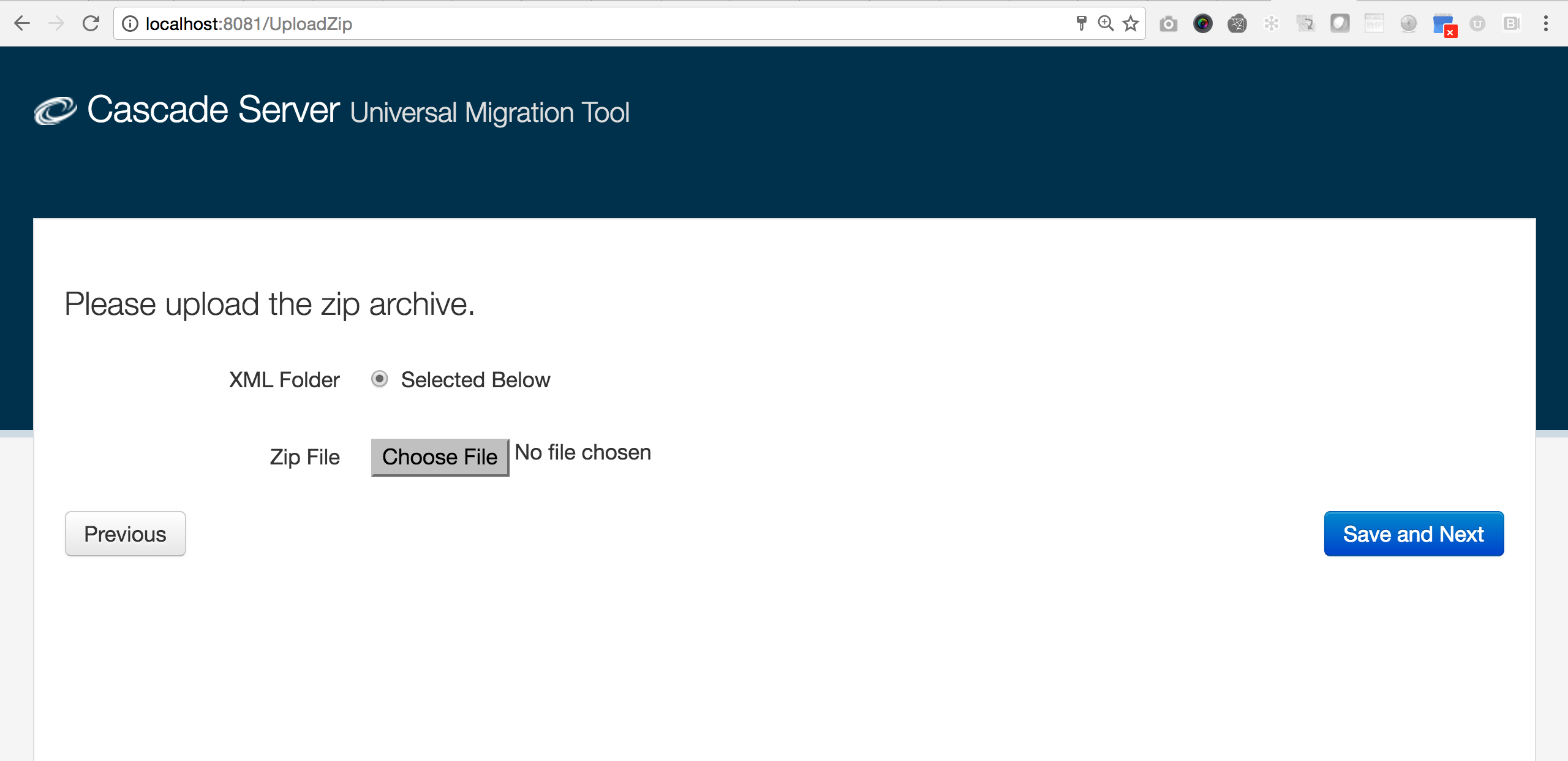The height and width of the screenshot is (761, 1568).
Task: Click the zoom magnifier icon in address bar
Action: (x=1106, y=24)
